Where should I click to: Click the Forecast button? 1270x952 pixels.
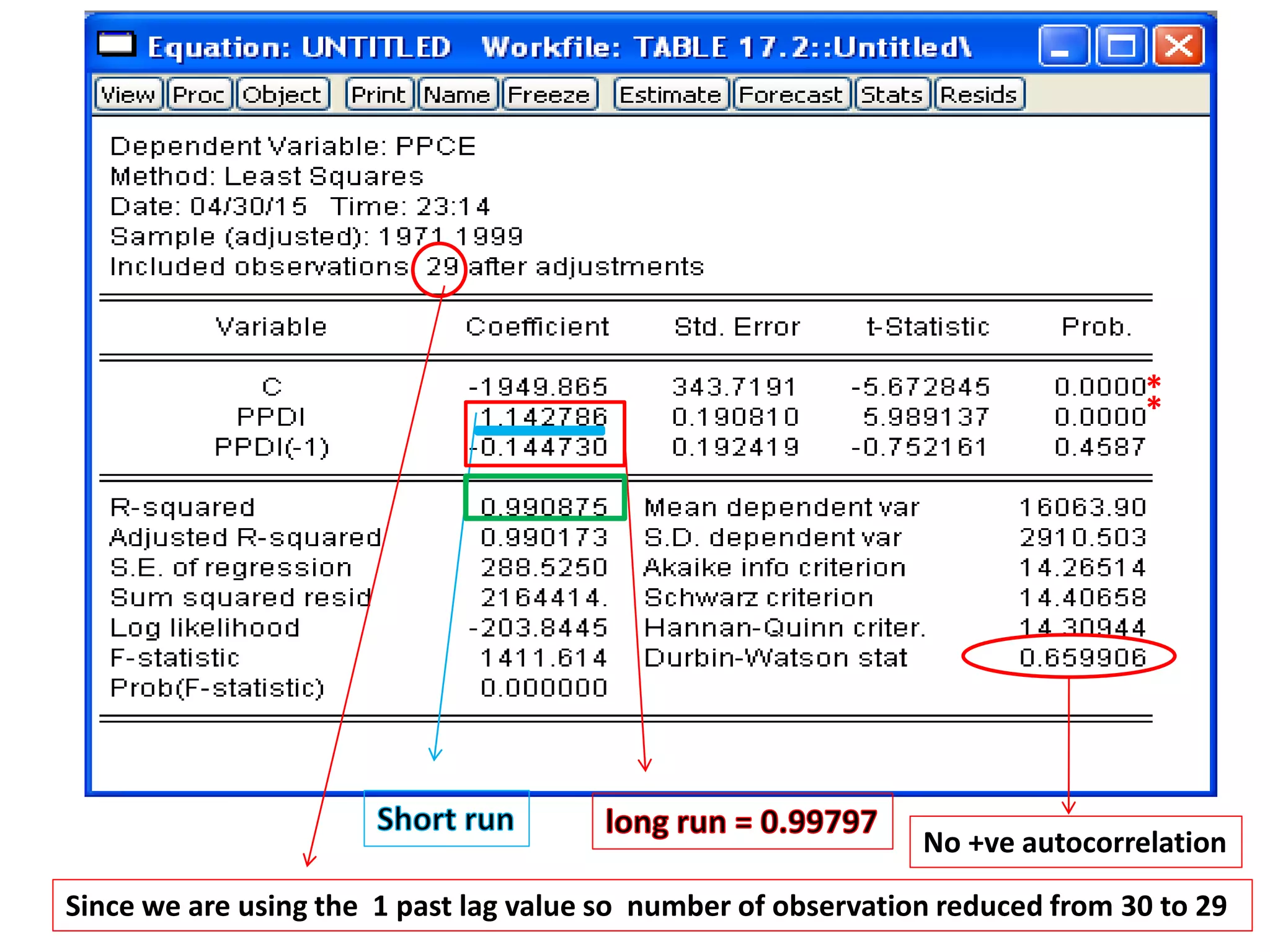(791, 95)
